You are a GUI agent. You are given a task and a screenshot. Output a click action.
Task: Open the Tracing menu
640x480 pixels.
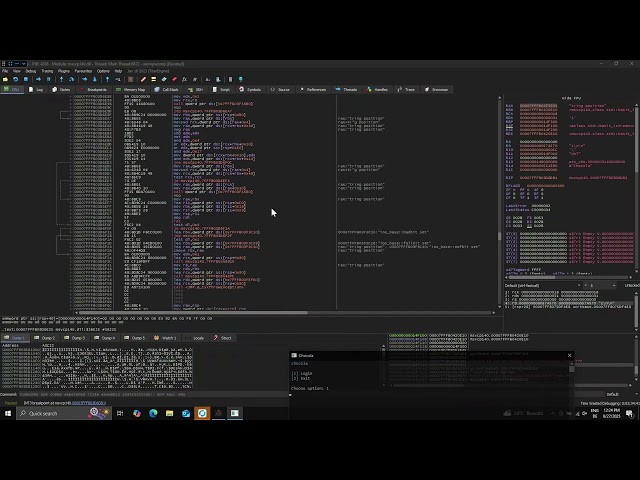(x=47, y=71)
